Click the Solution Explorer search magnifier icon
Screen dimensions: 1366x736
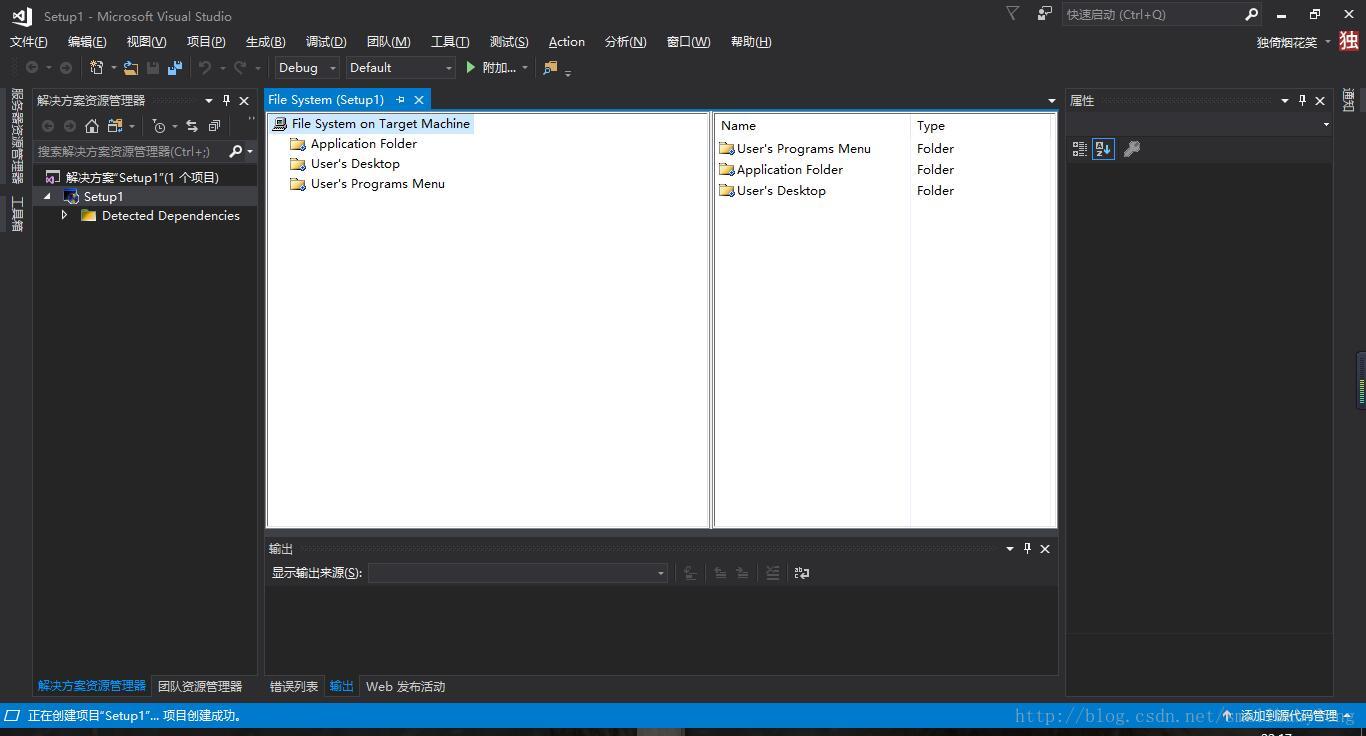pyautogui.click(x=236, y=151)
